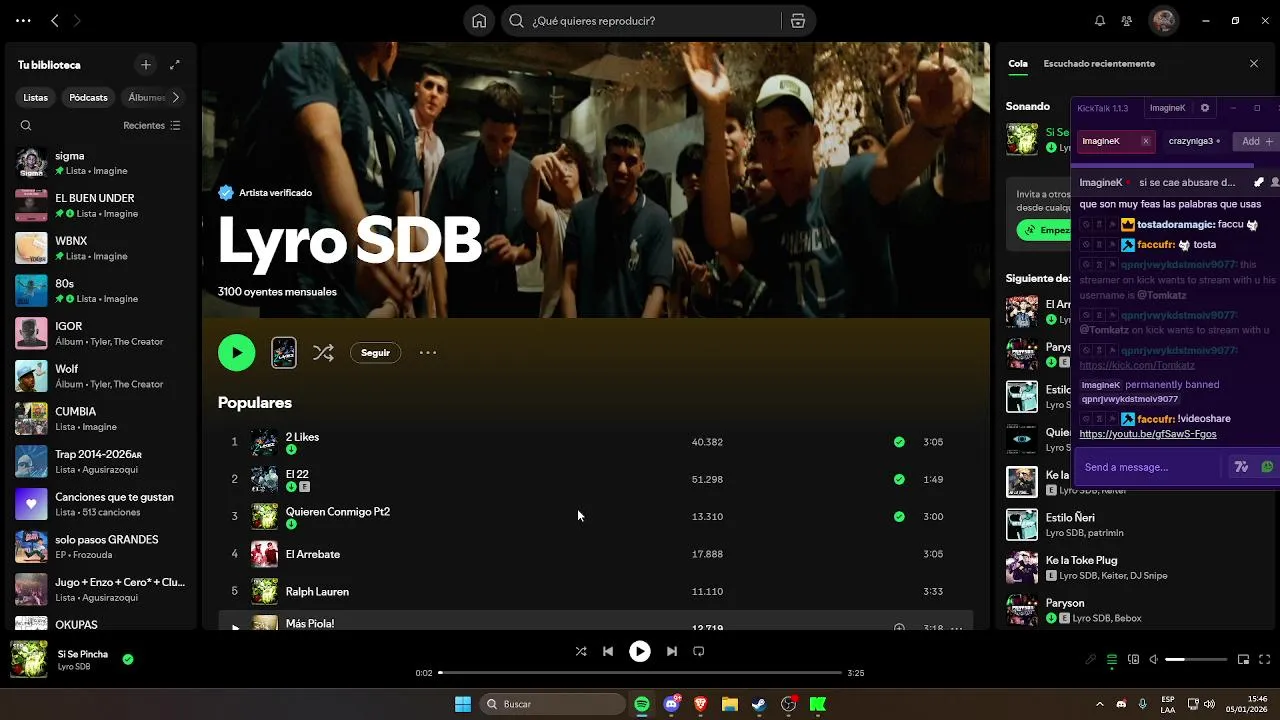Open the lyrics microphone icon

point(1091,660)
